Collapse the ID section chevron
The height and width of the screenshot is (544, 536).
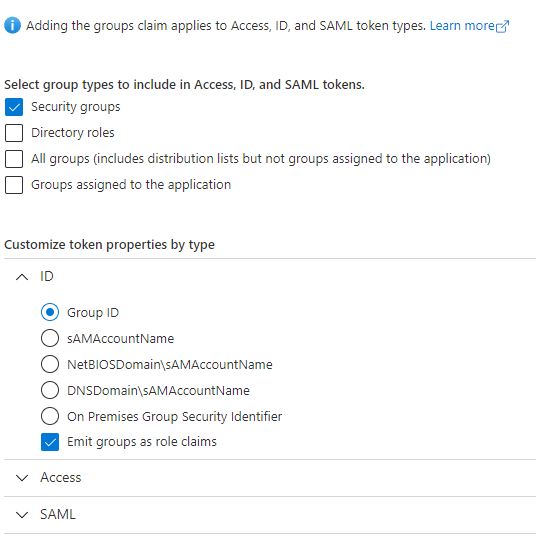(22, 277)
